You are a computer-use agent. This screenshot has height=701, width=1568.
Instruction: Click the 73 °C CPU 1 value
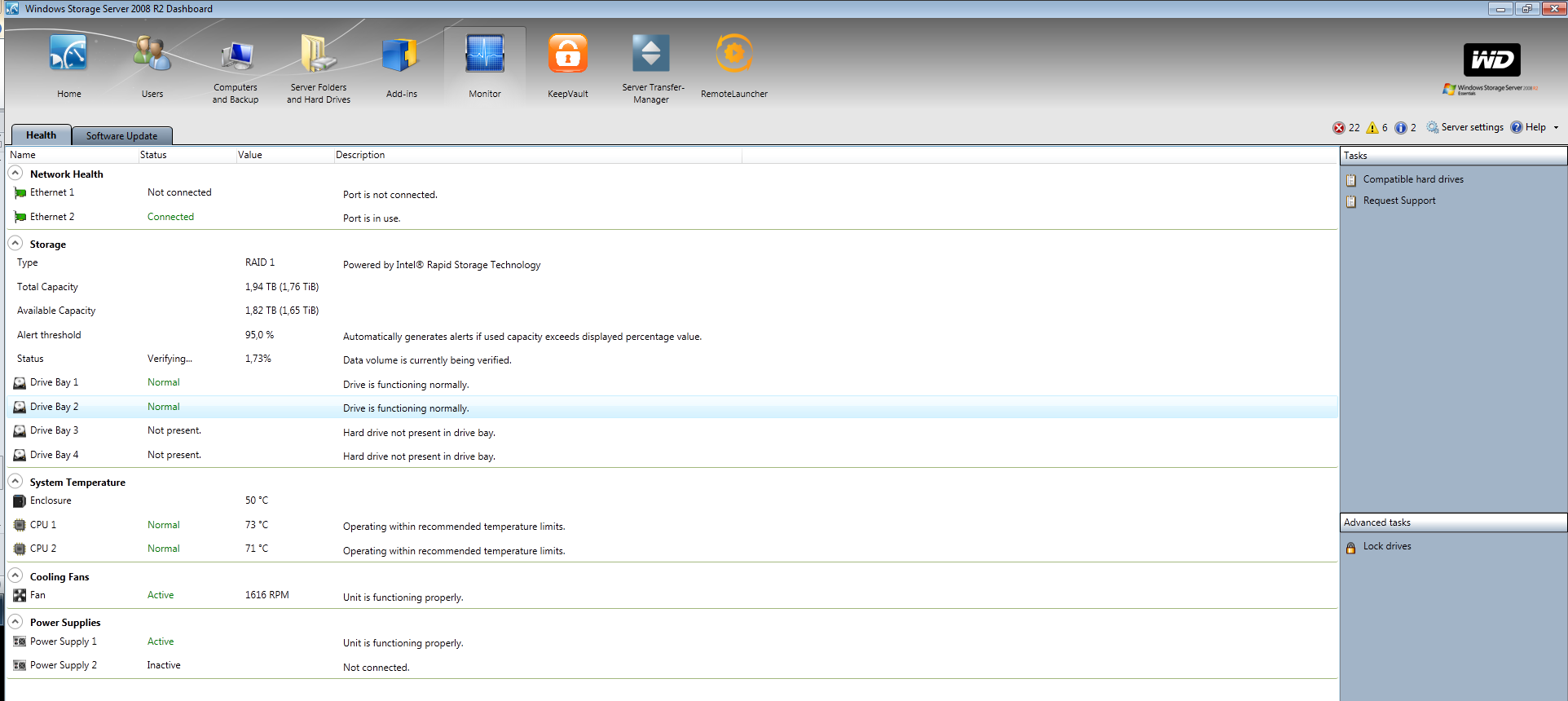257,525
